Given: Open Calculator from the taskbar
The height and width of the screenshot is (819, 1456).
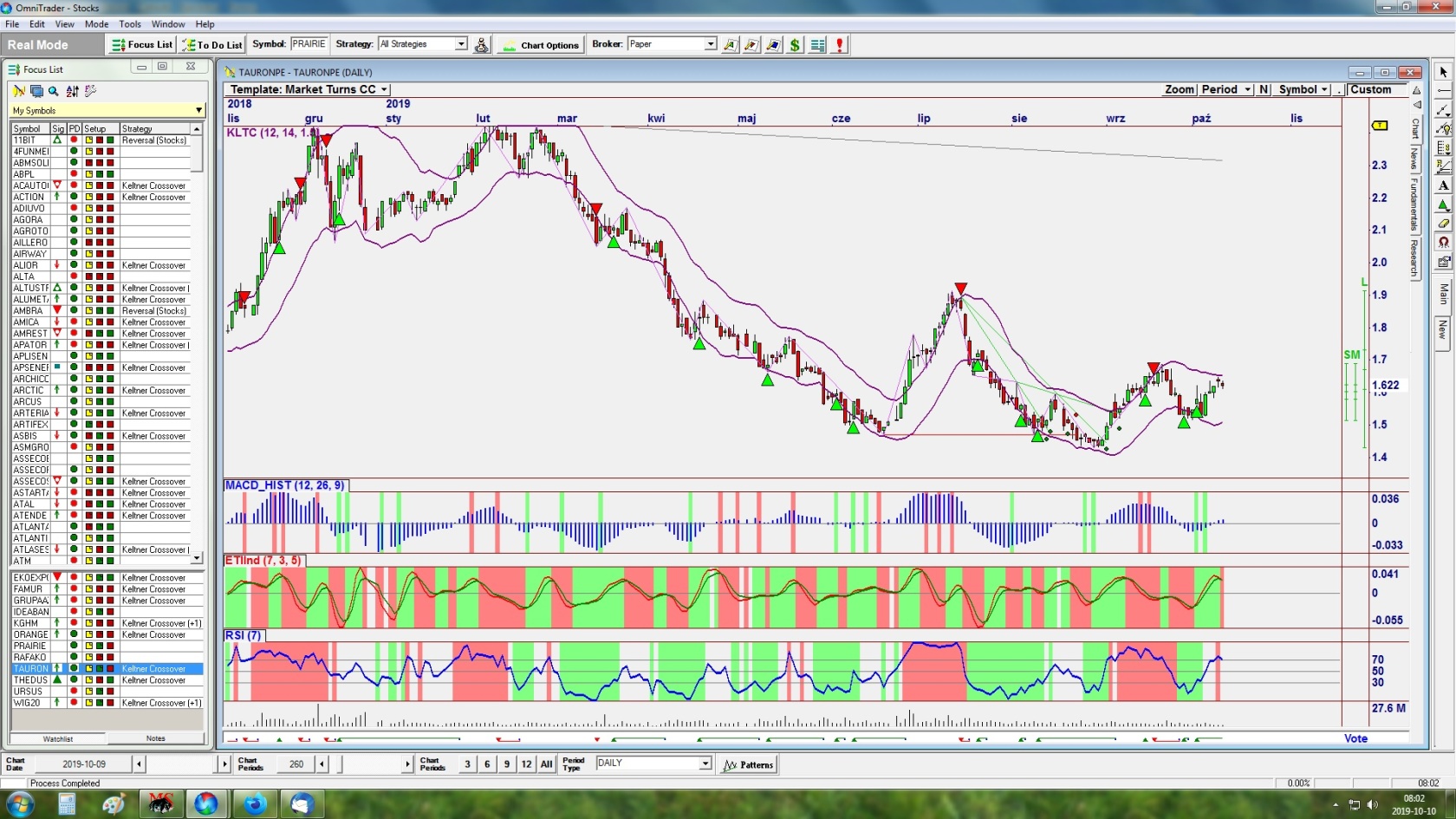Looking at the screenshot, I should (67, 803).
